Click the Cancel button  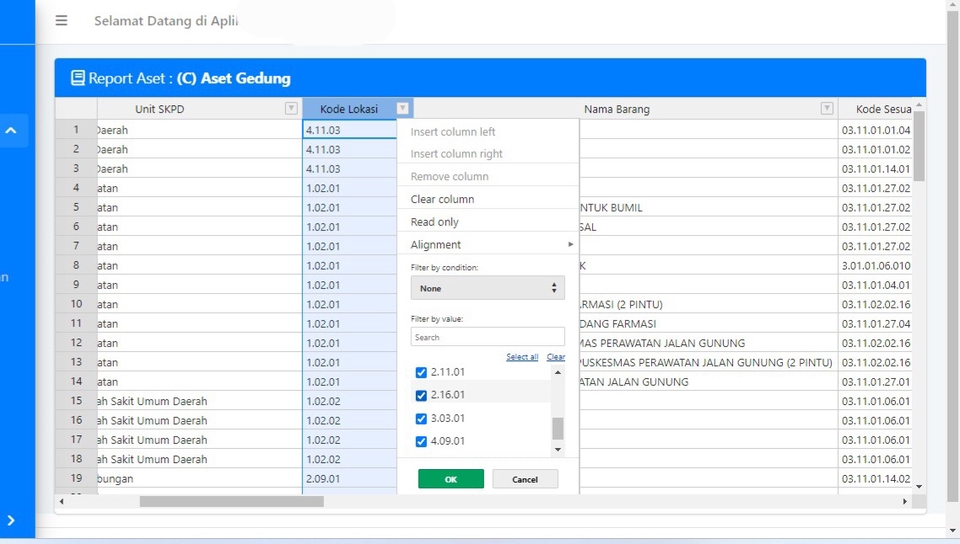[x=525, y=479]
